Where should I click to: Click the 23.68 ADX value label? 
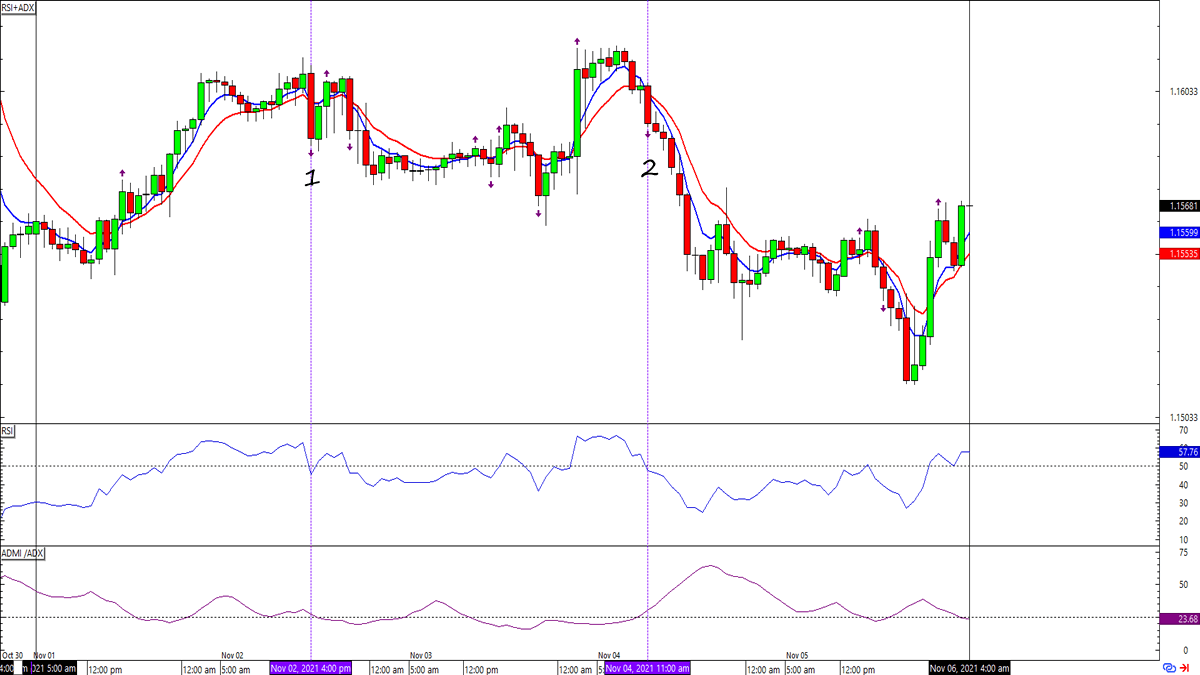1178,619
